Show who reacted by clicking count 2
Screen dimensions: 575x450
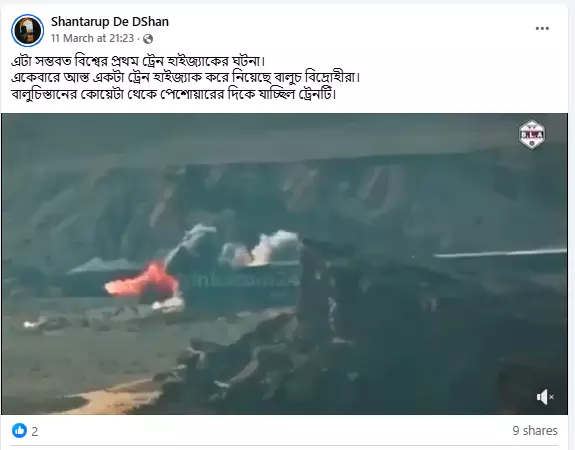(x=34, y=431)
